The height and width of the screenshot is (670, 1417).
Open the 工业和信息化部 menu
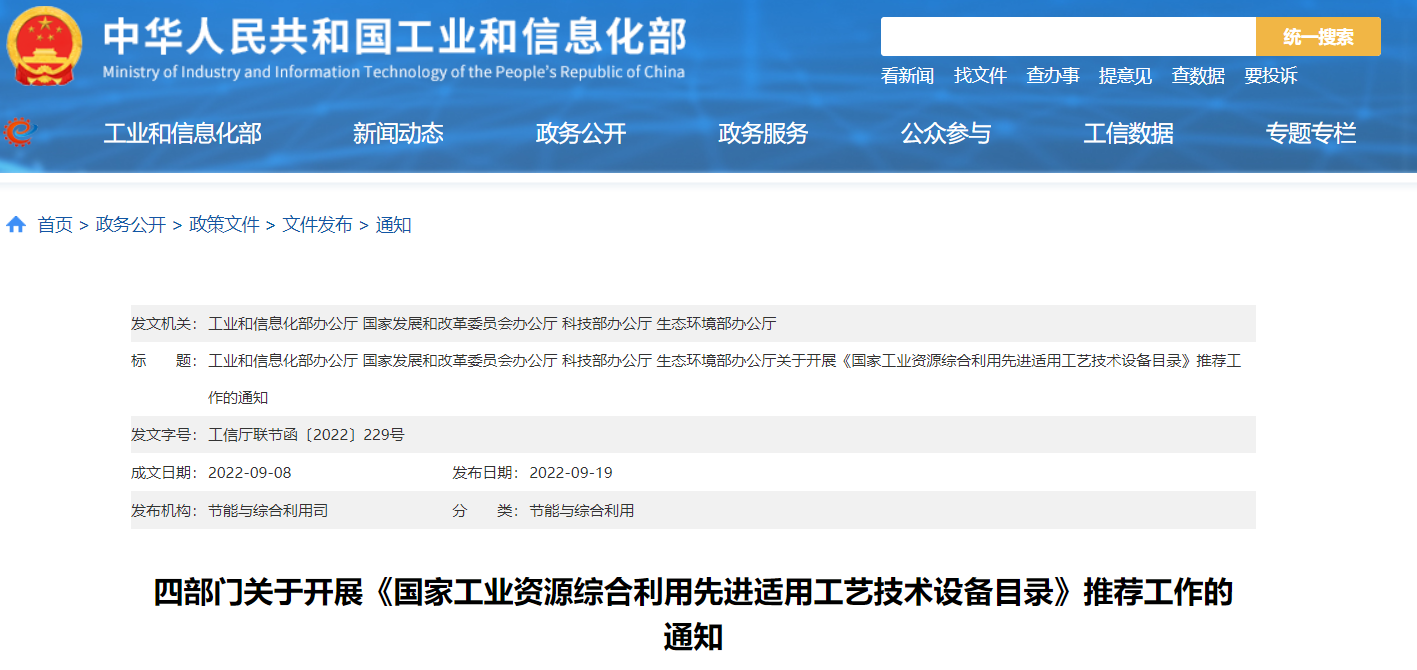(x=182, y=133)
